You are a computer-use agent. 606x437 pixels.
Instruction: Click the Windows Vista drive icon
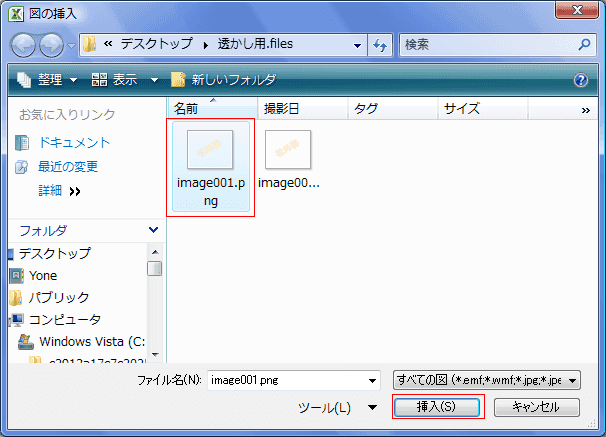pyautogui.click(x=26, y=342)
